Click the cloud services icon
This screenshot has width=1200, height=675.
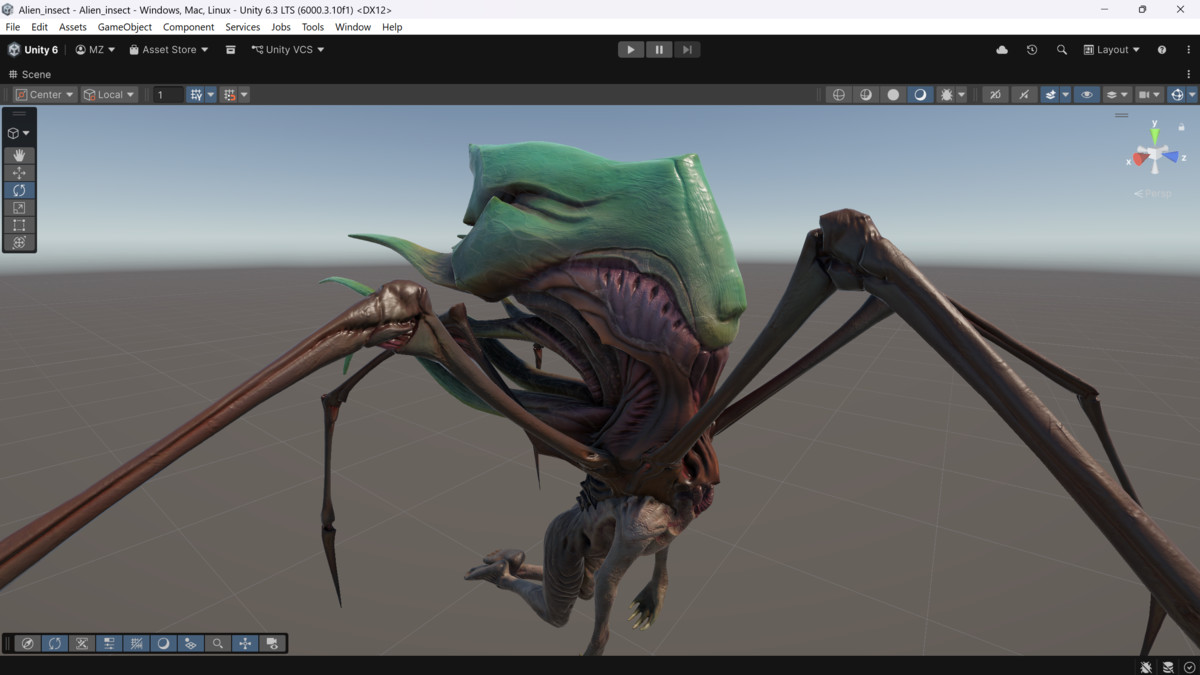[x=1001, y=49]
